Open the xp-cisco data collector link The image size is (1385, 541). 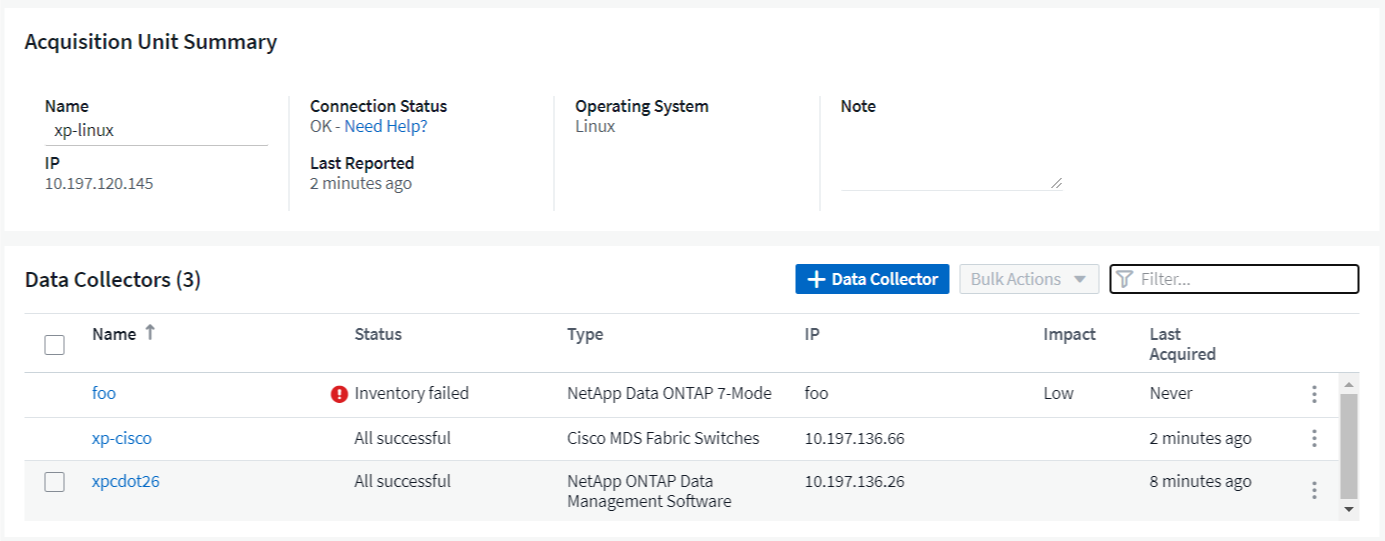tap(122, 438)
